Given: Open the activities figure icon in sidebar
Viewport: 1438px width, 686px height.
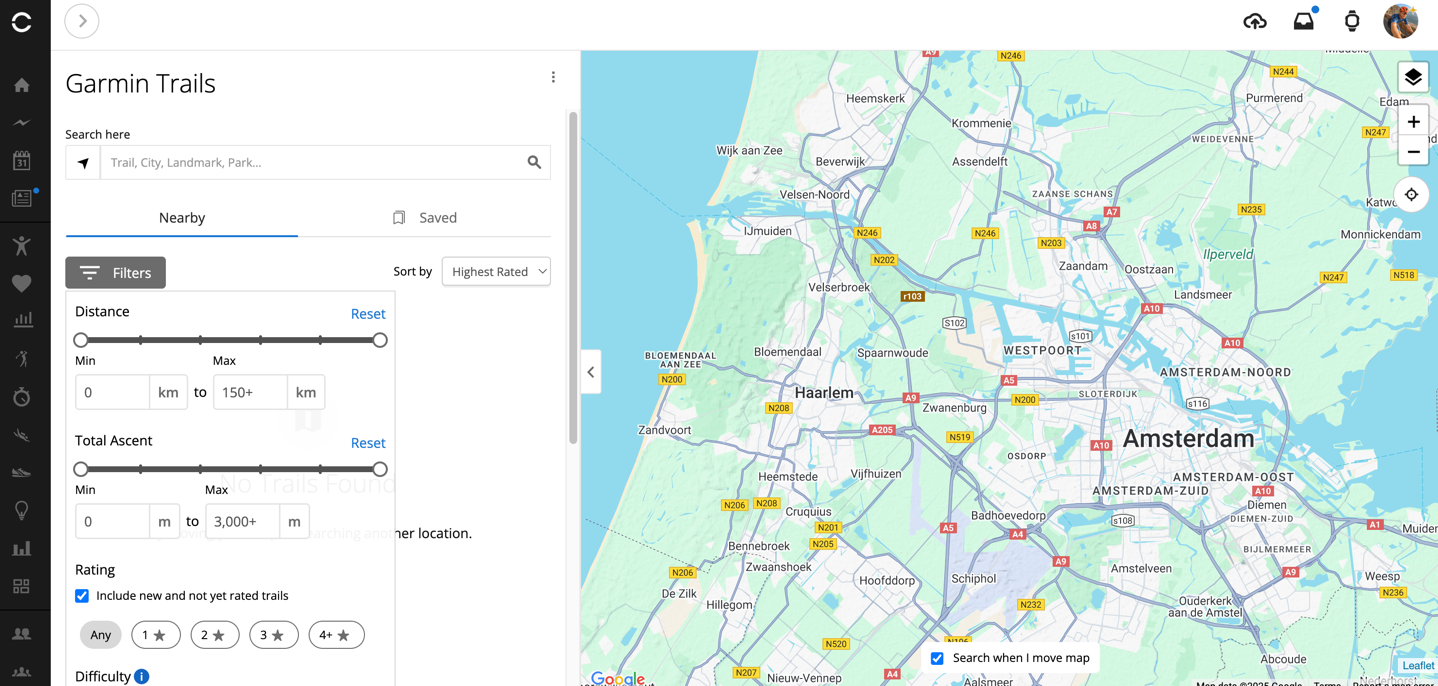Looking at the screenshot, I should (x=22, y=245).
